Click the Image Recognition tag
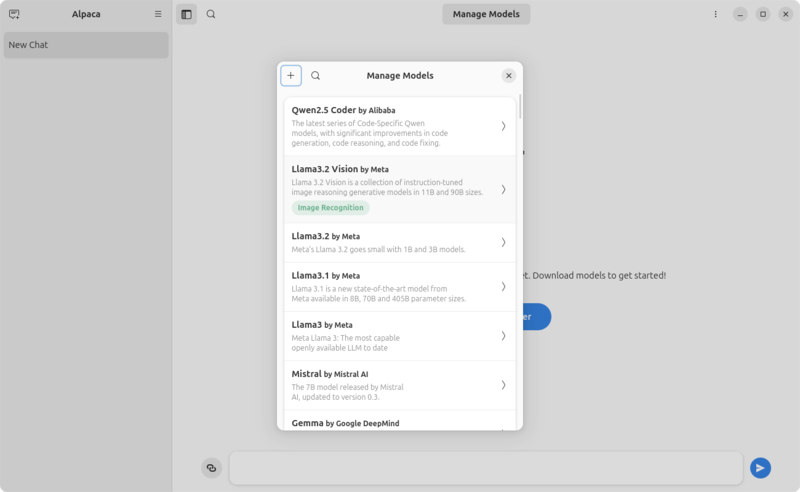 pyautogui.click(x=331, y=208)
